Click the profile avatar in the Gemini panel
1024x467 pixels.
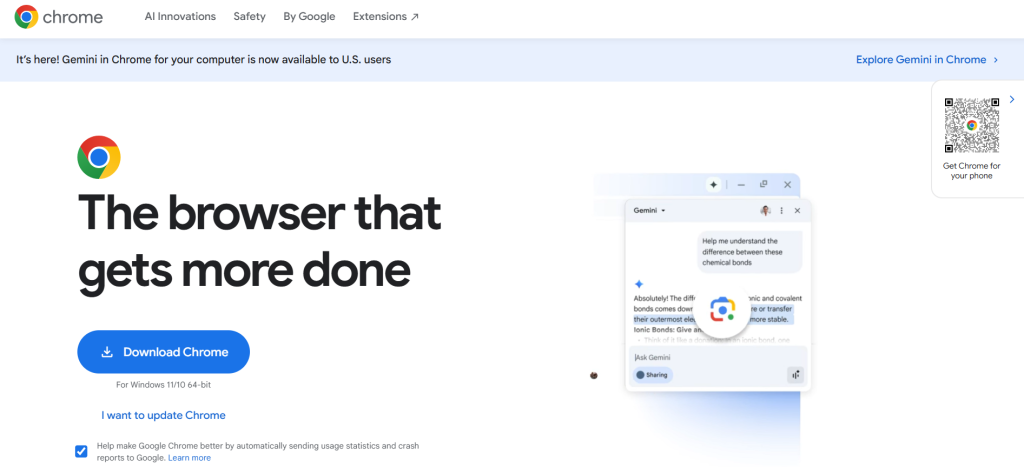coord(765,211)
